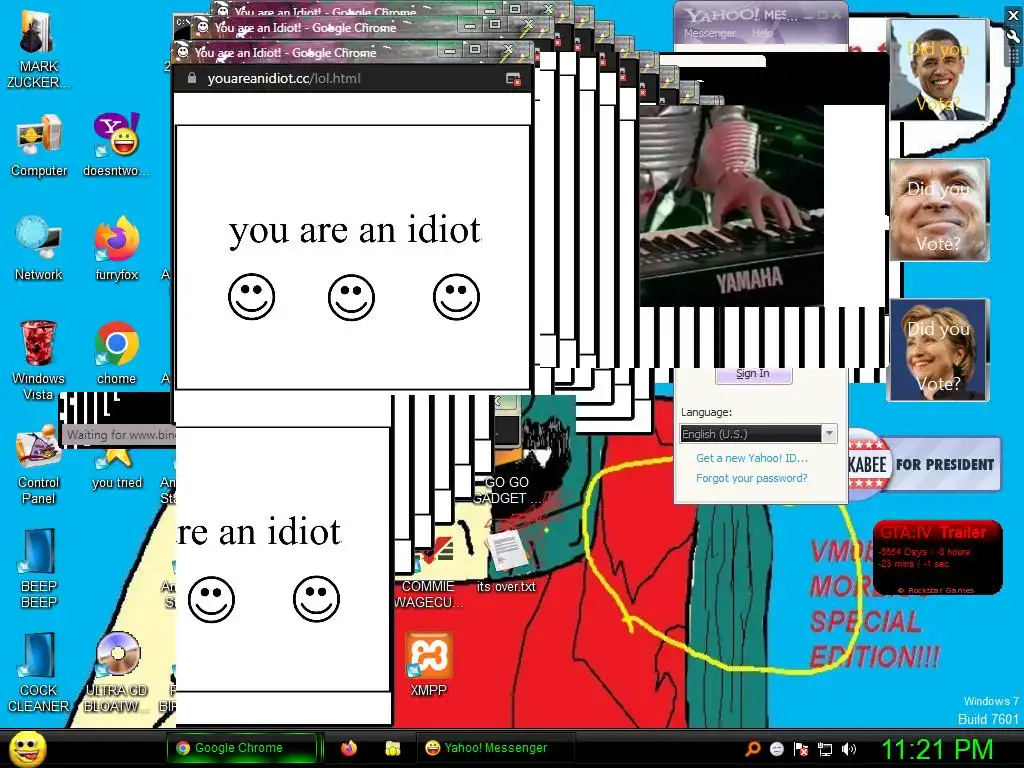Open the COMMIE WAGECU... desktop icon
This screenshot has height=768, width=1024.
coord(428,573)
